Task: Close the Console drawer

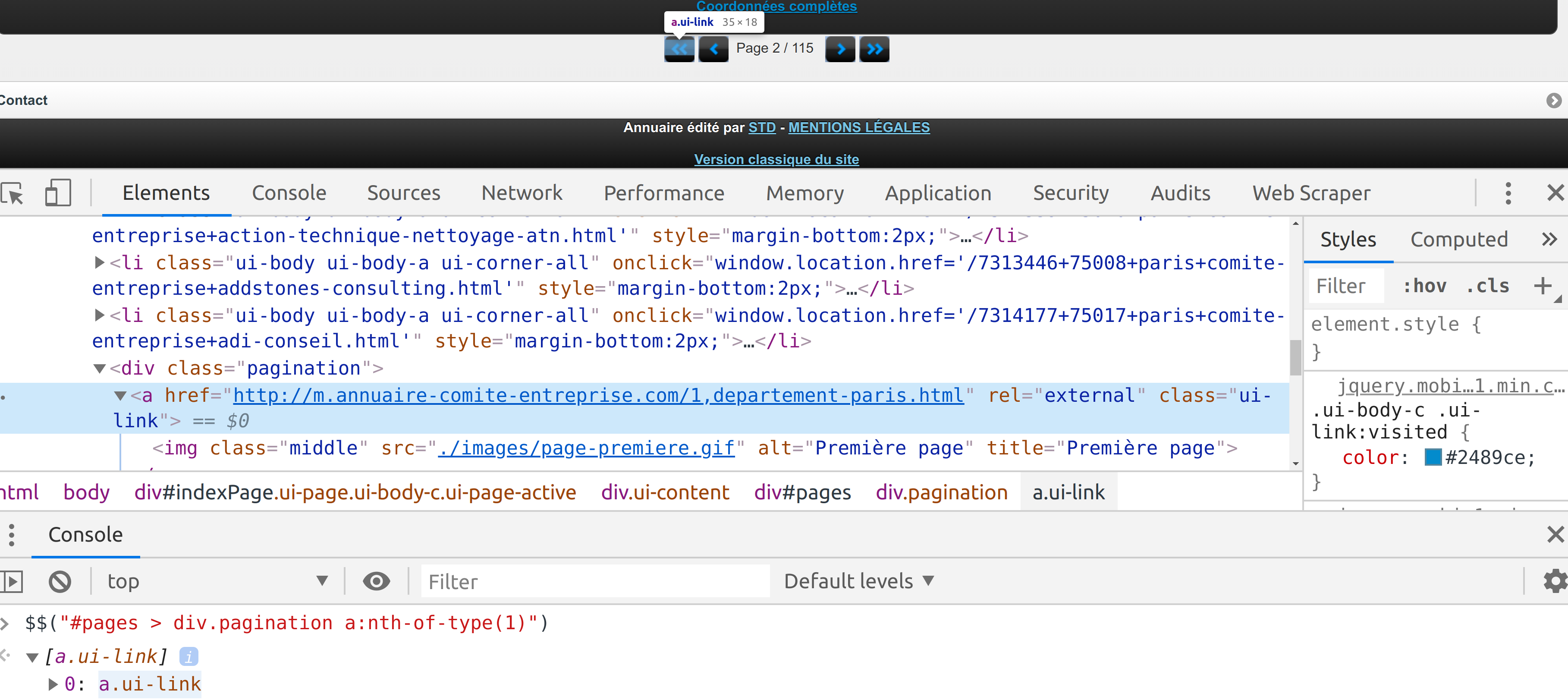Action: click(x=1555, y=535)
